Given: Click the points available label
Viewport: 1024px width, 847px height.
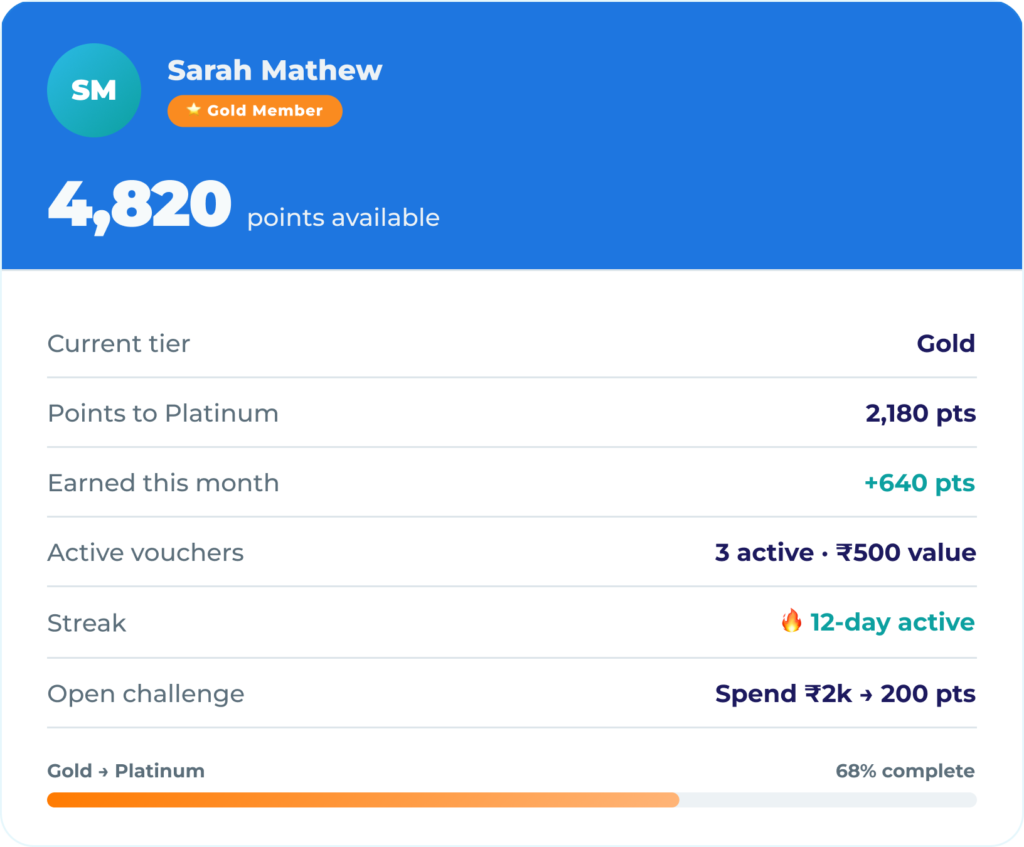Looking at the screenshot, I should [343, 217].
